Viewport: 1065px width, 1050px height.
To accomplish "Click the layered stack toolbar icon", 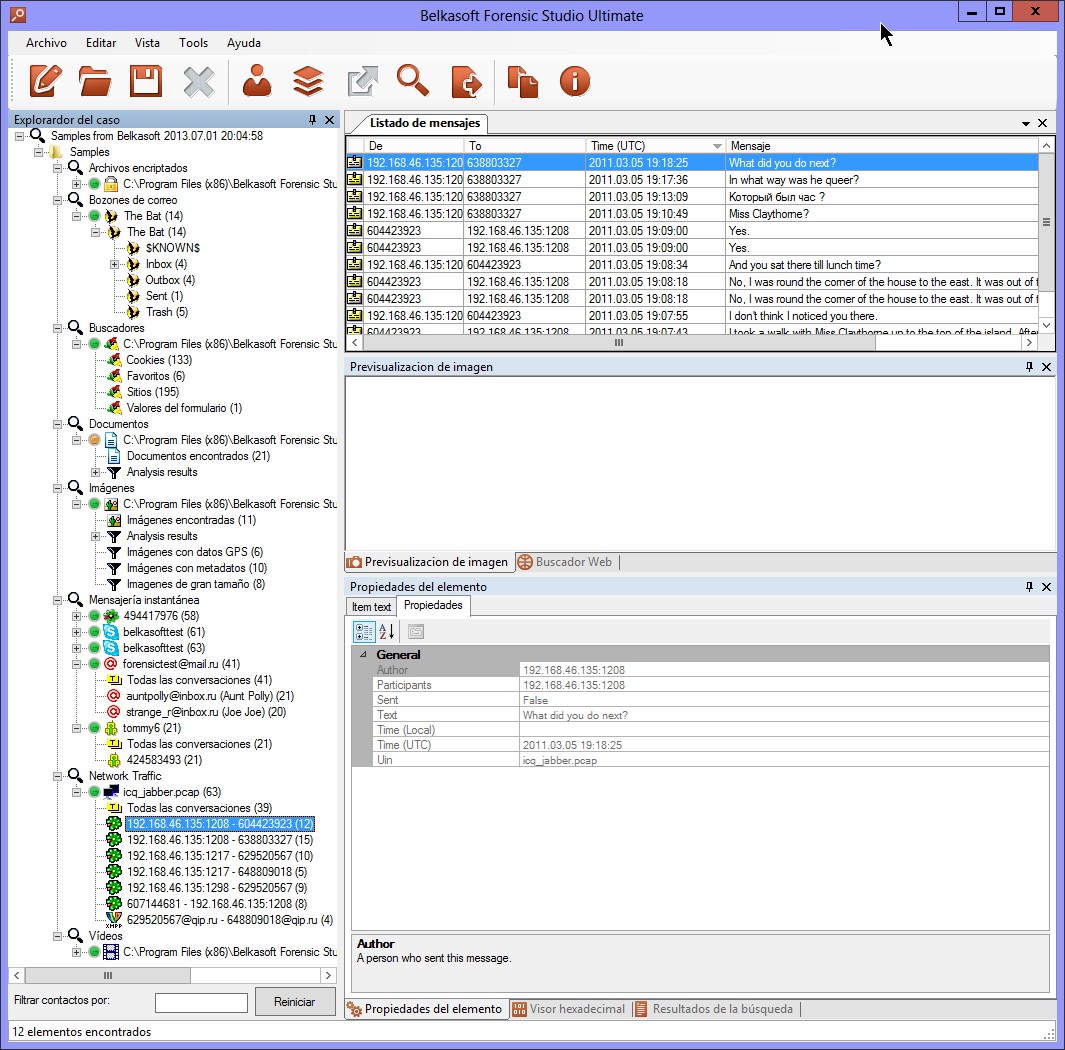I will (x=308, y=81).
